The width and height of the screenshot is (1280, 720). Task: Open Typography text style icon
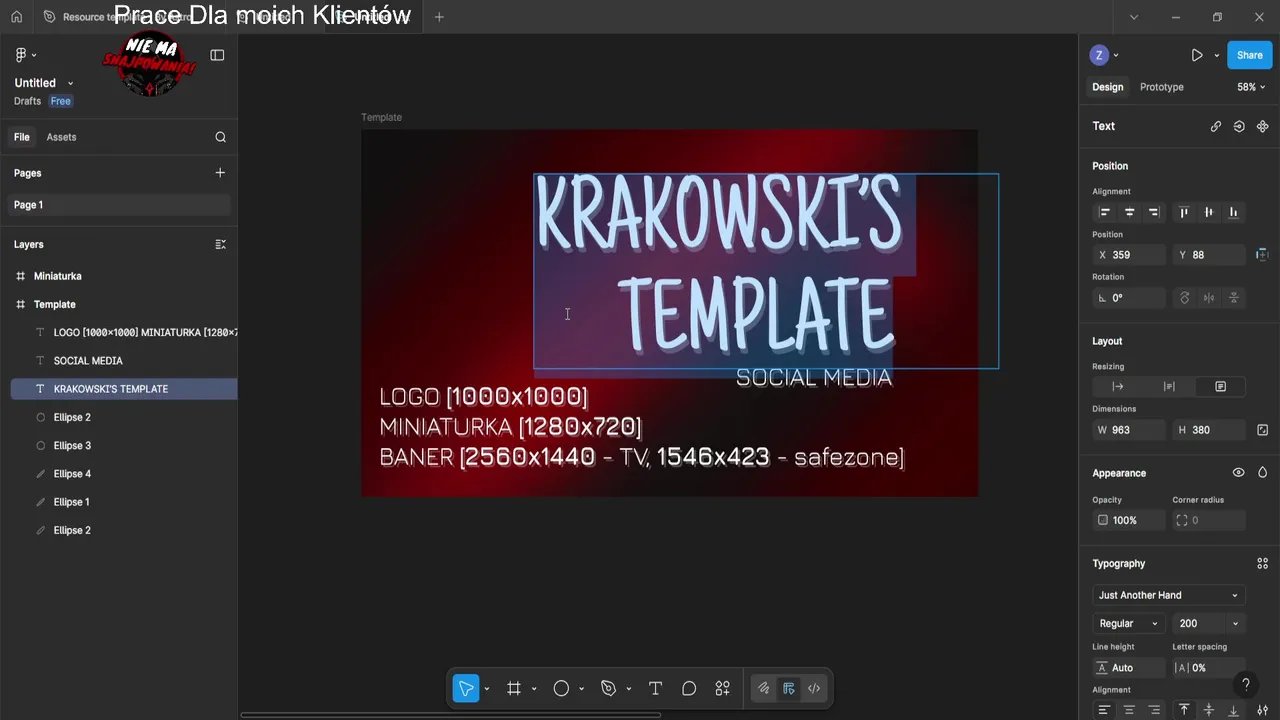click(x=1262, y=564)
